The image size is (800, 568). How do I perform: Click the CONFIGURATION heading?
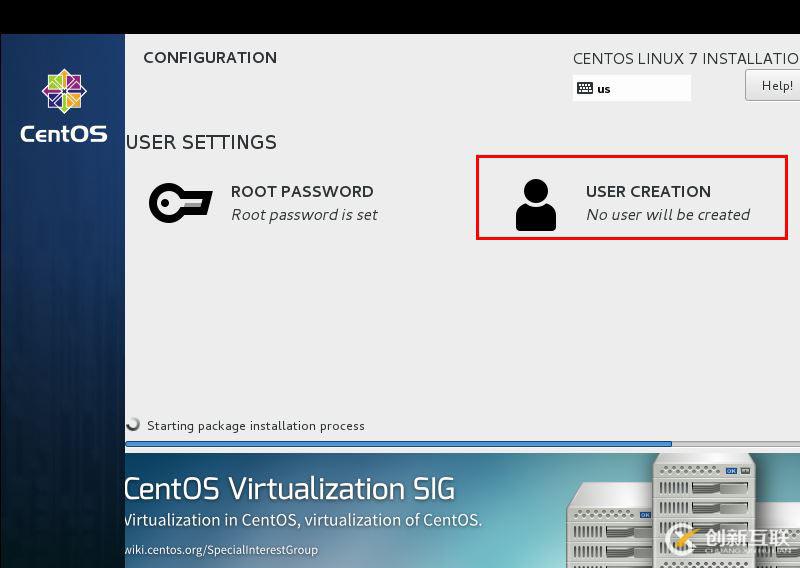210,58
